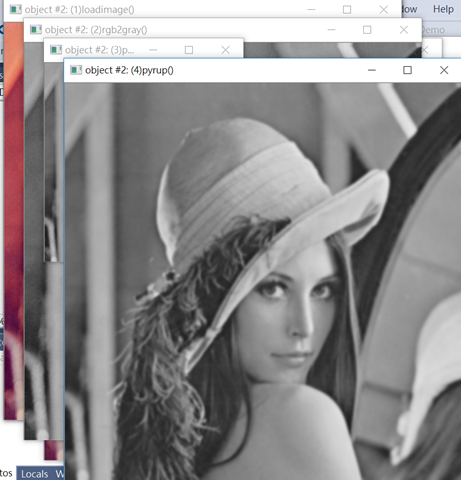Bring the loadimage() window to front via title
Screen dimensions: 461x480
79,10
